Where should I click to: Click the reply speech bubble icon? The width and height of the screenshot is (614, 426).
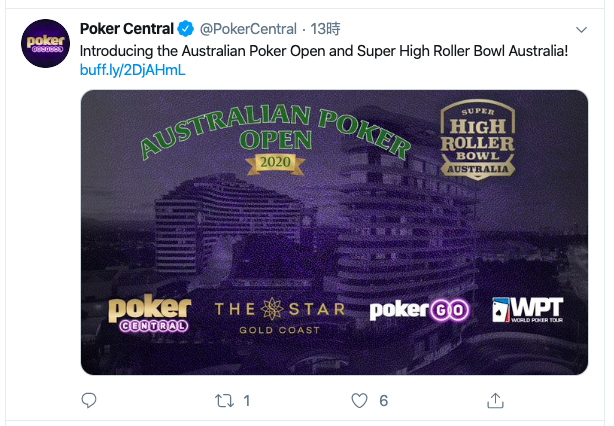[89, 400]
